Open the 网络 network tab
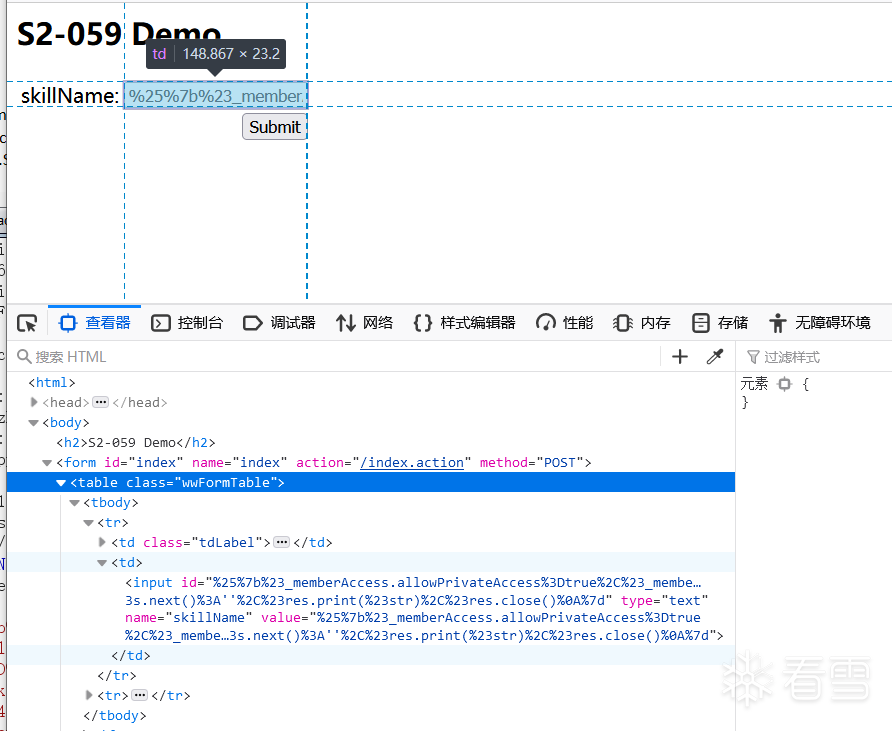The image size is (892, 731). click(364, 323)
